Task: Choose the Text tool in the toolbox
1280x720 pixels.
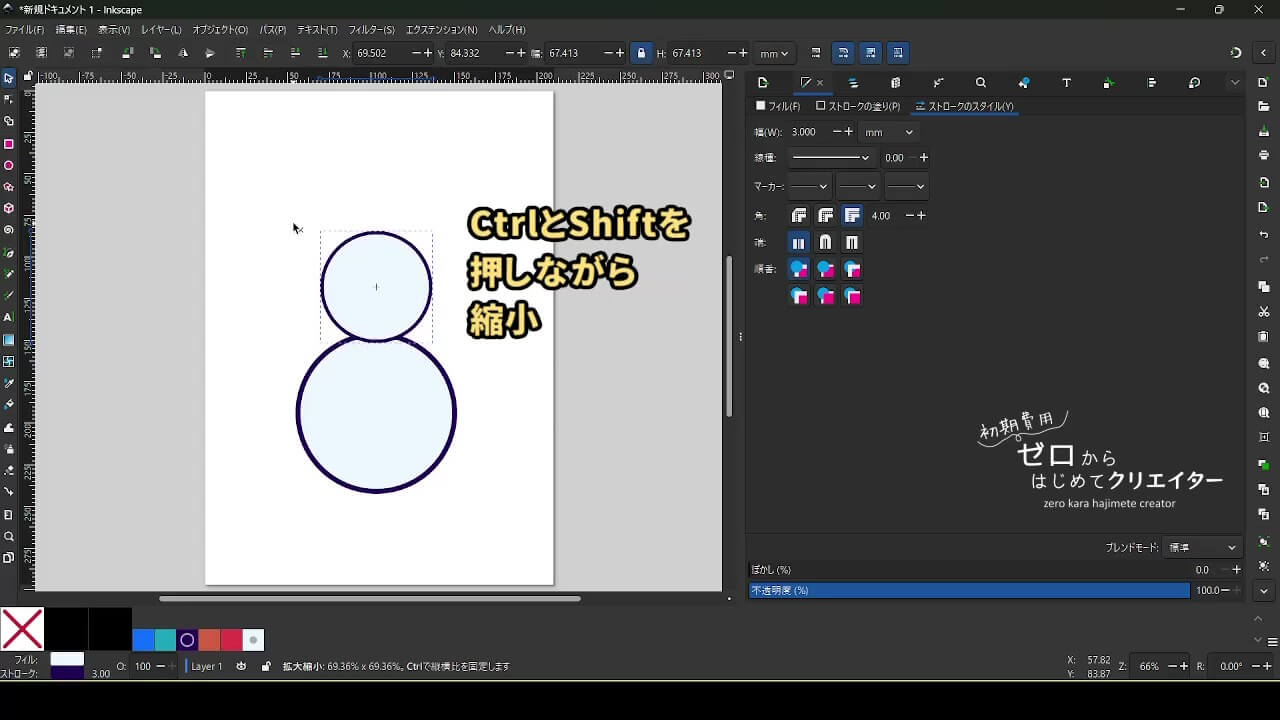Action: (9, 317)
